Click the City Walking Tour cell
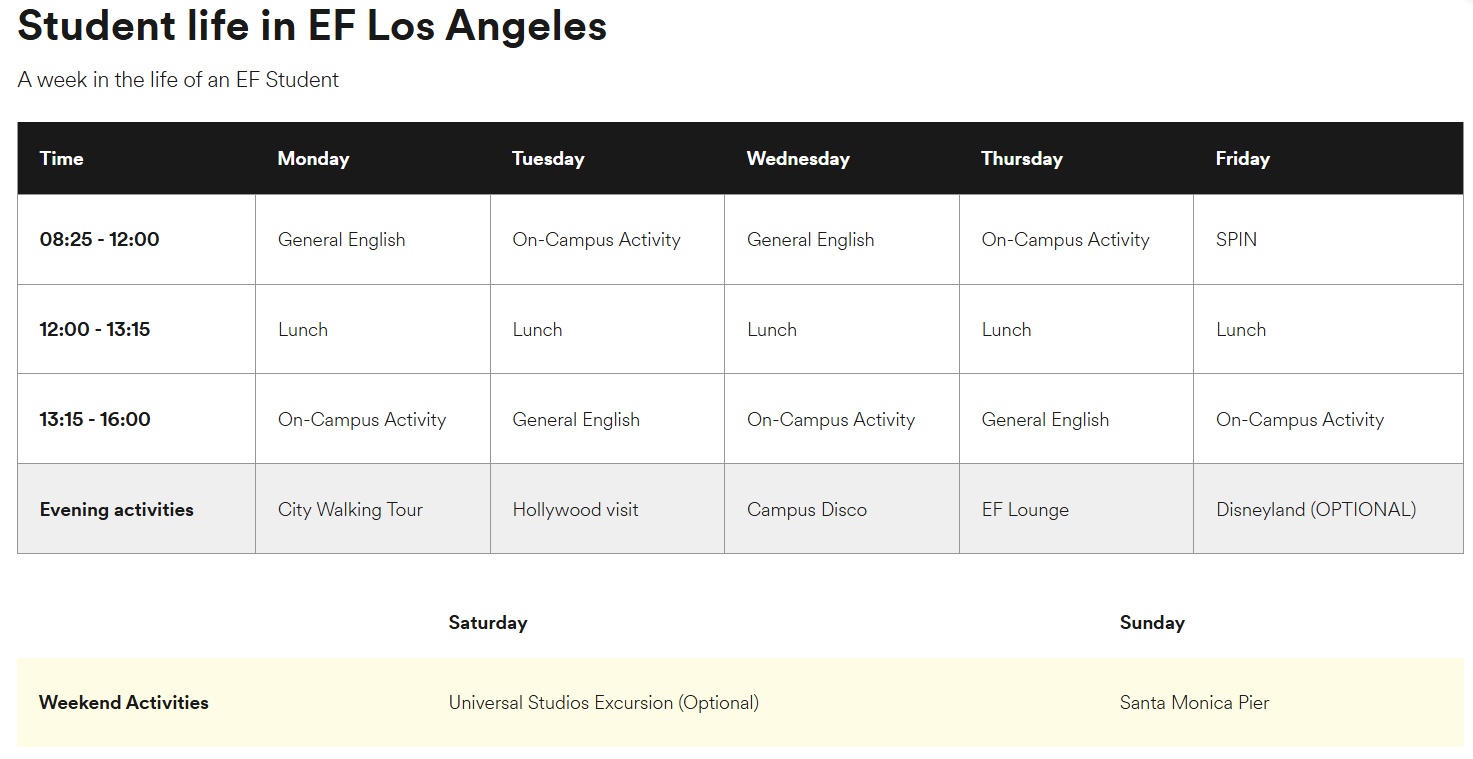The height and width of the screenshot is (759, 1473). pyautogui.click(x=350, y=510)
